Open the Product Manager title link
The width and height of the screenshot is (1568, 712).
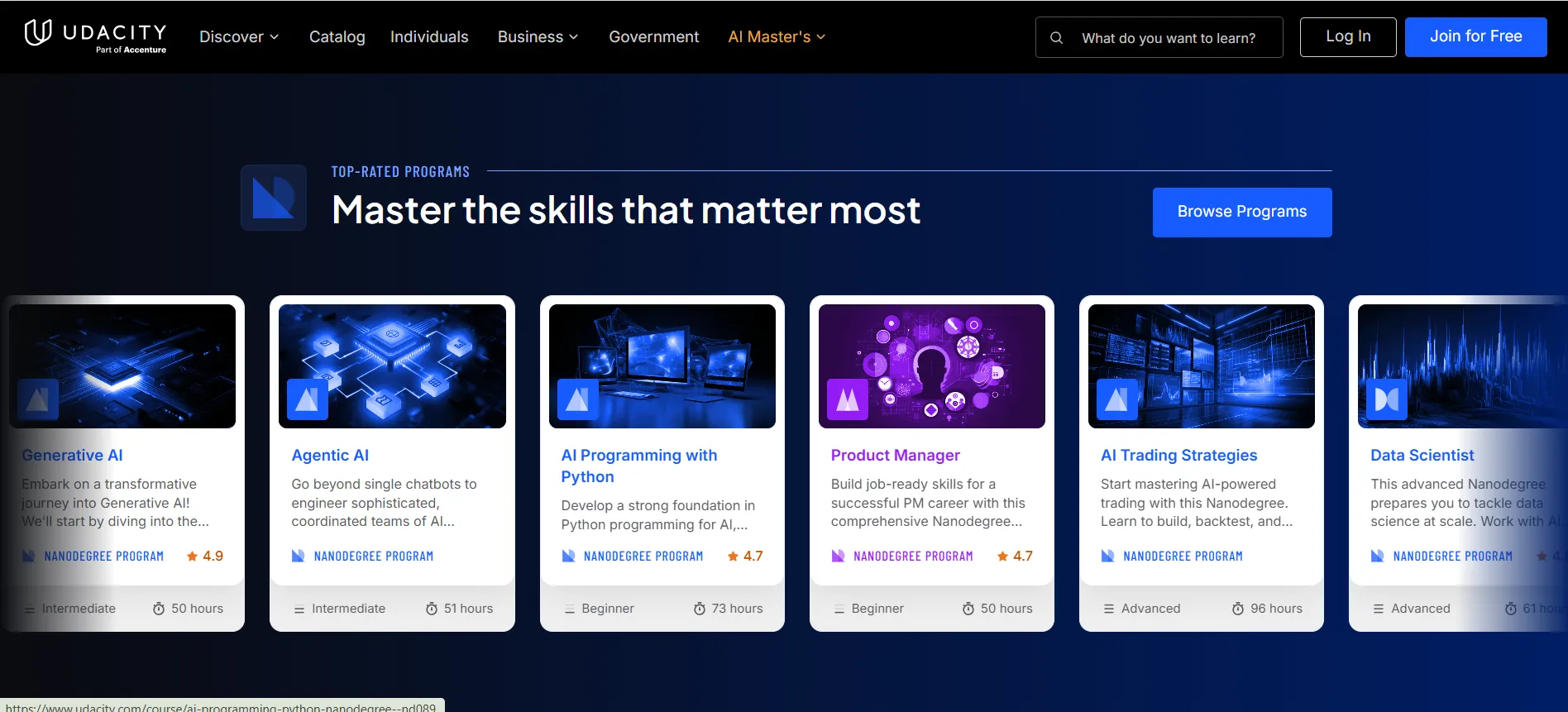(x=895, y=455)
